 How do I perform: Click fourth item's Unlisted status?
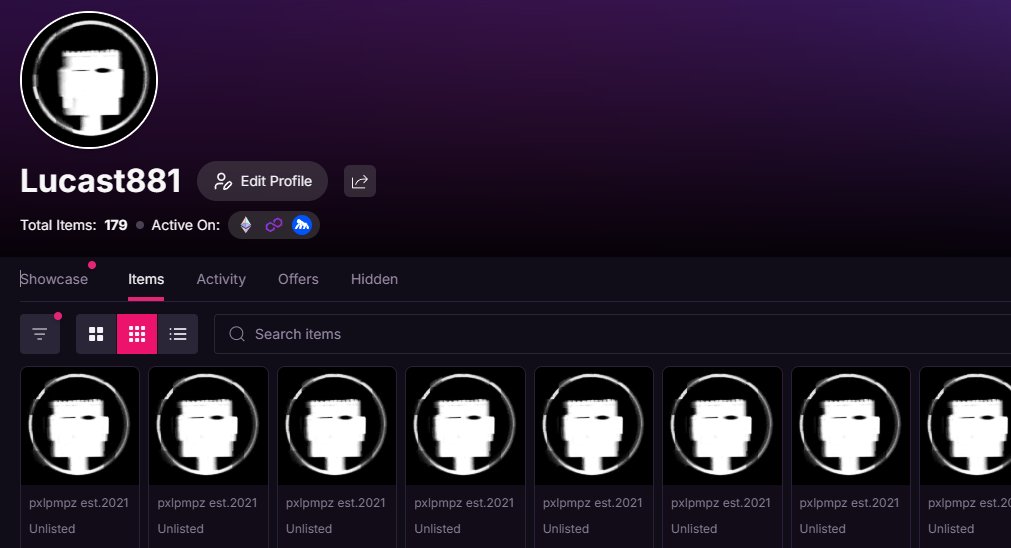click(x=437, y=529)
